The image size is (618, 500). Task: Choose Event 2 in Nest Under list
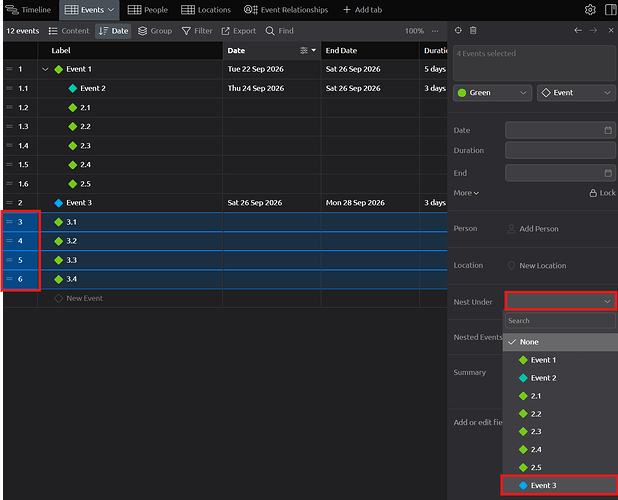[560, 378]
